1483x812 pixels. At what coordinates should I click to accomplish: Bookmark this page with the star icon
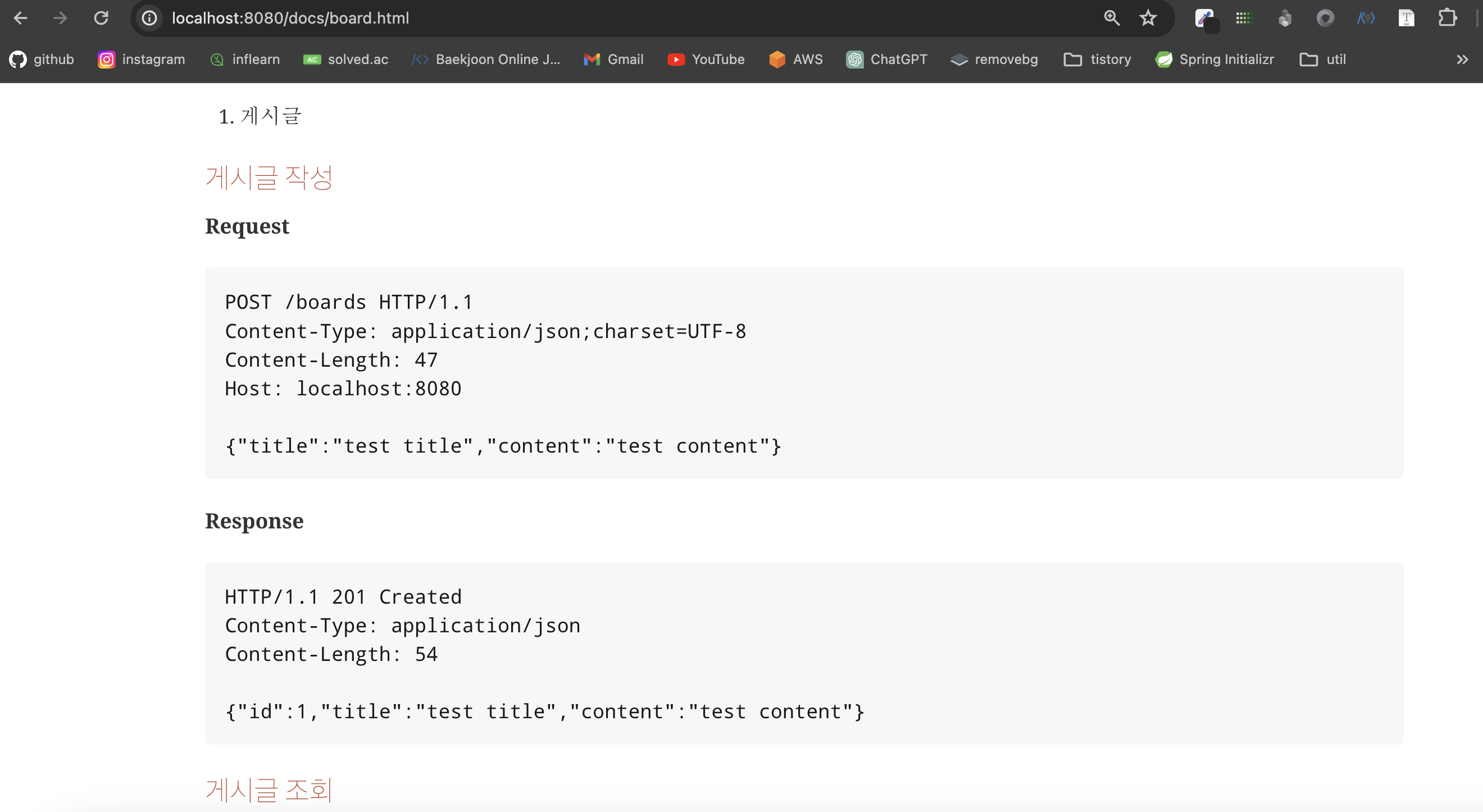coord(1148,18)
